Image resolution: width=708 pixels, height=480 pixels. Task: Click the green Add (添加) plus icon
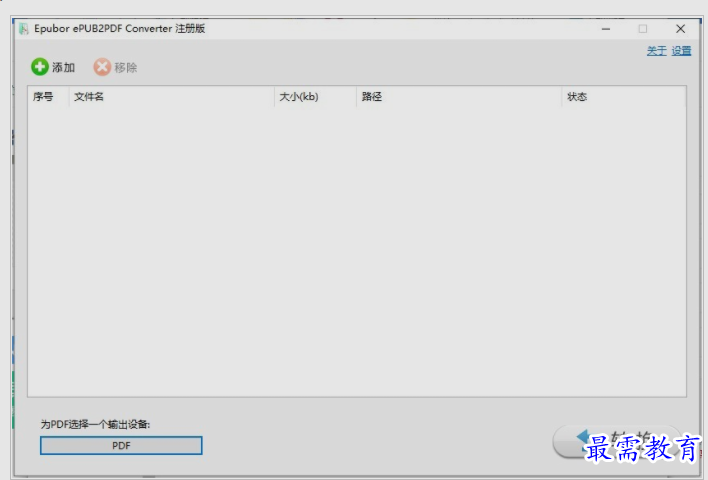[40, 67]
